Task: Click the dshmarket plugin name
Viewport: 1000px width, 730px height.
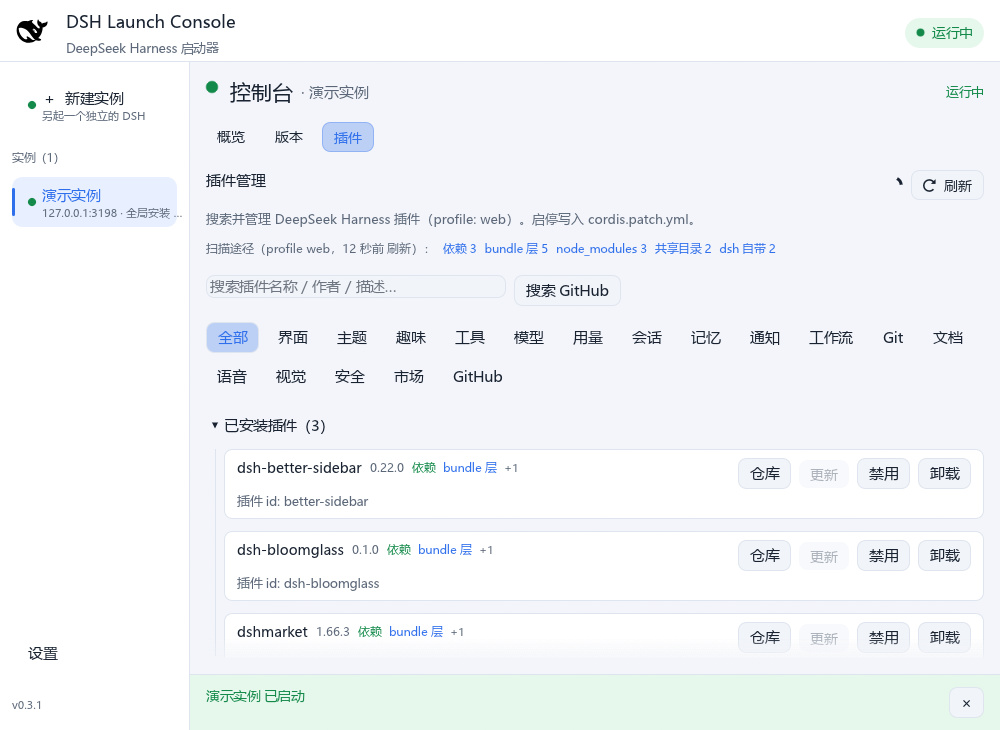Action: [x=272, y=632]
